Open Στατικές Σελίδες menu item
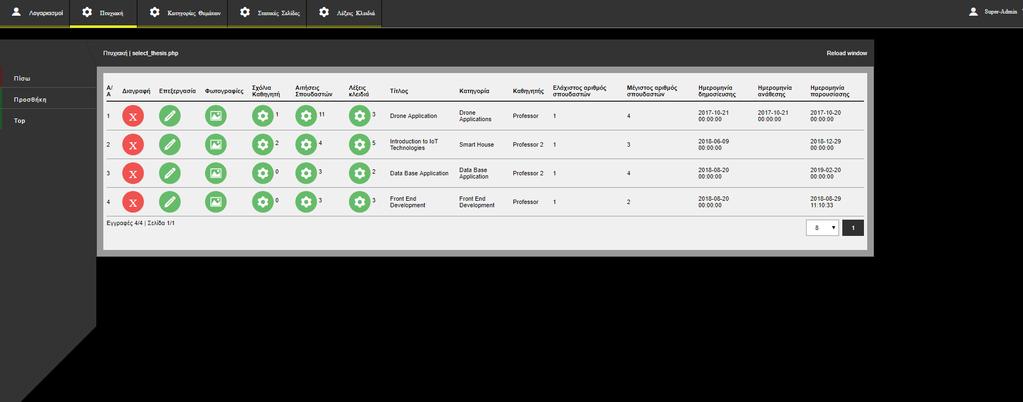The height and width of the screenshot is (402, 1023). (x=267, y=13)
